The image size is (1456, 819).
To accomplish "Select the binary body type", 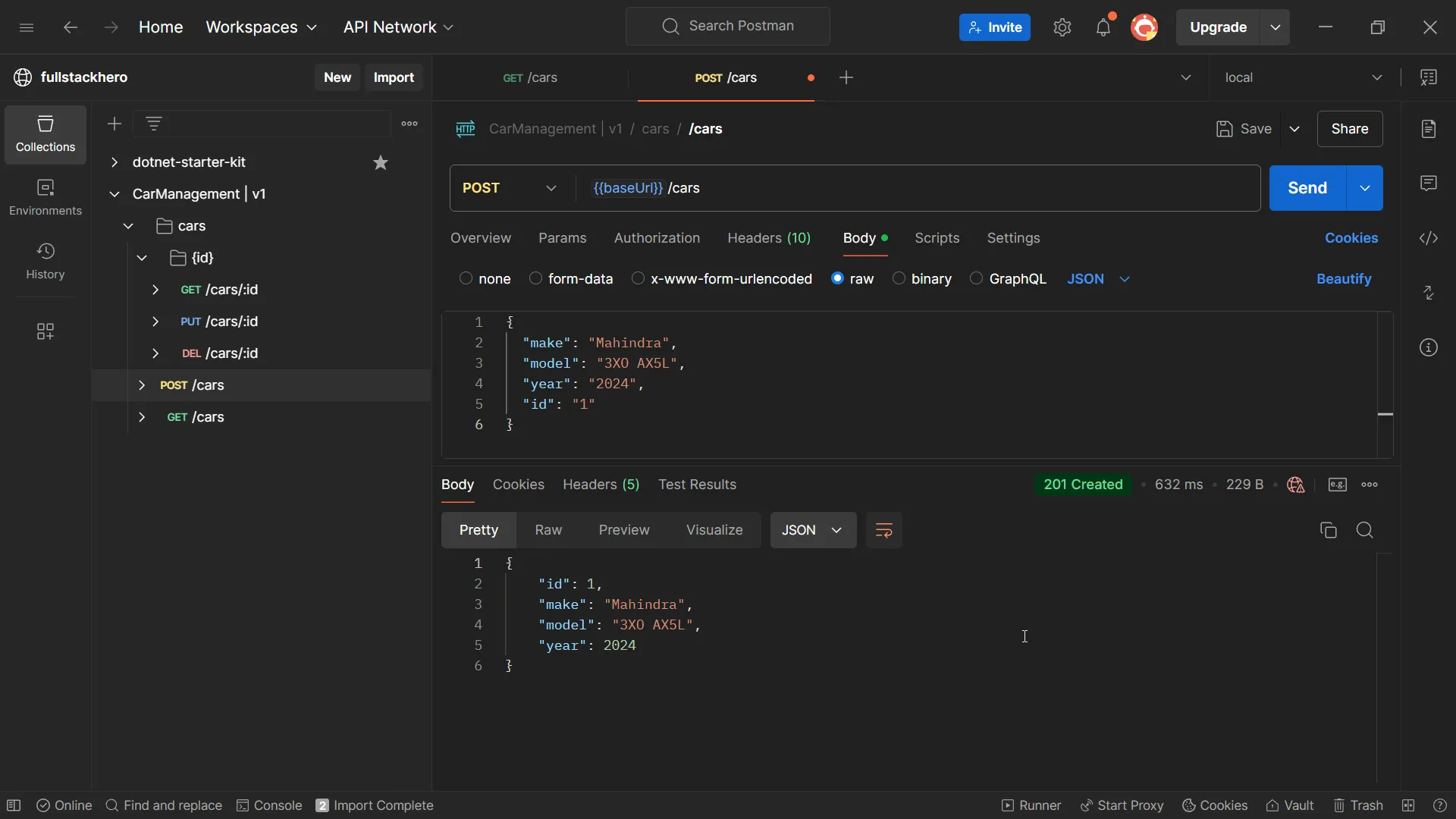I will (x=899, y=278).
